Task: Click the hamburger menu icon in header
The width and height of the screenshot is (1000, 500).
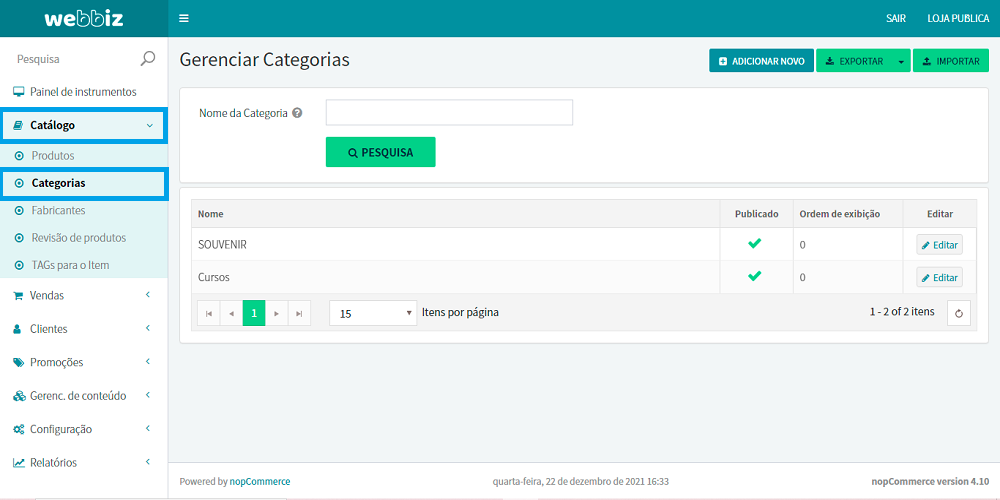Action: pos(183,18)
